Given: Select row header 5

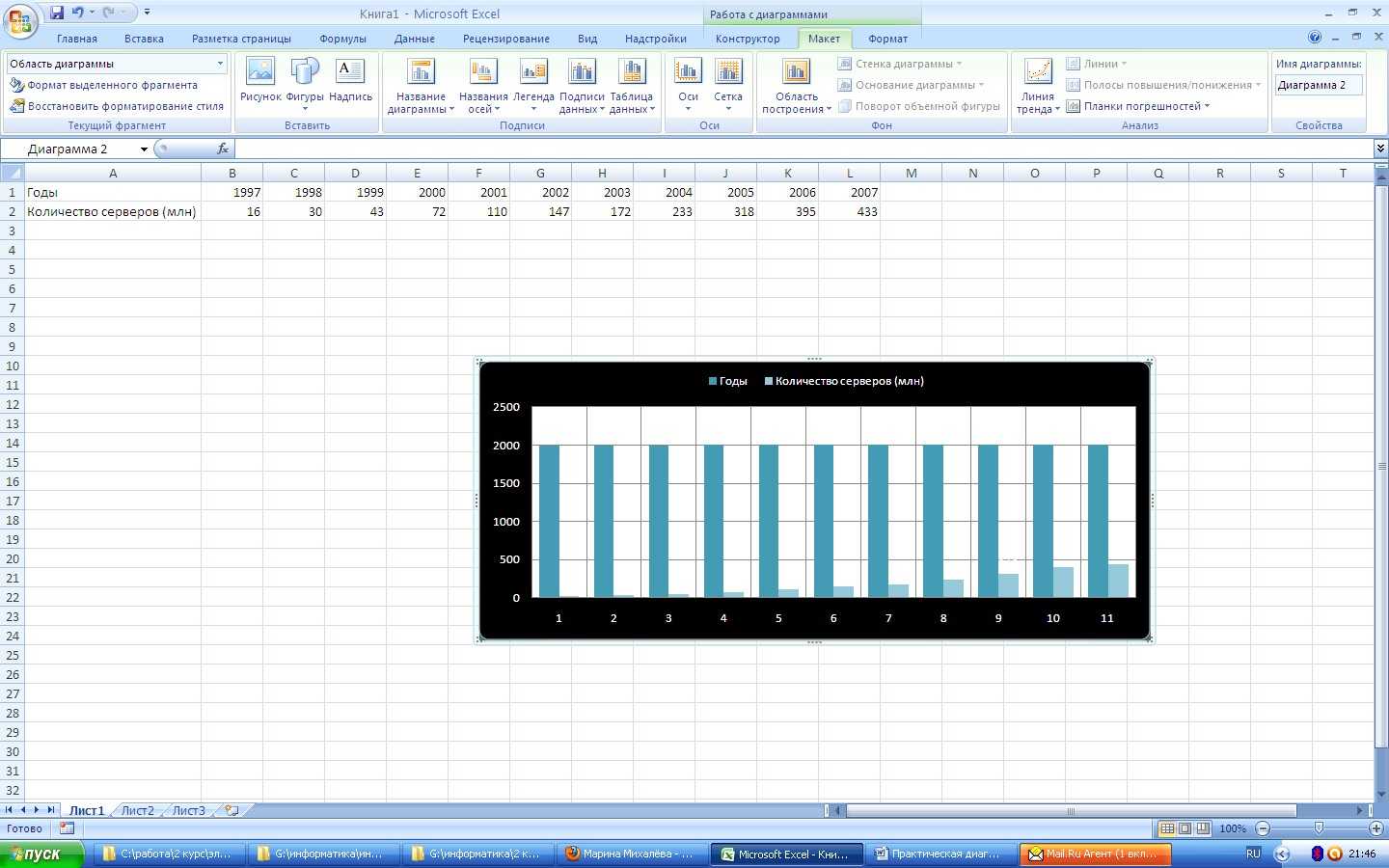Looking at the screenshot, I should [x=13, y=269].
